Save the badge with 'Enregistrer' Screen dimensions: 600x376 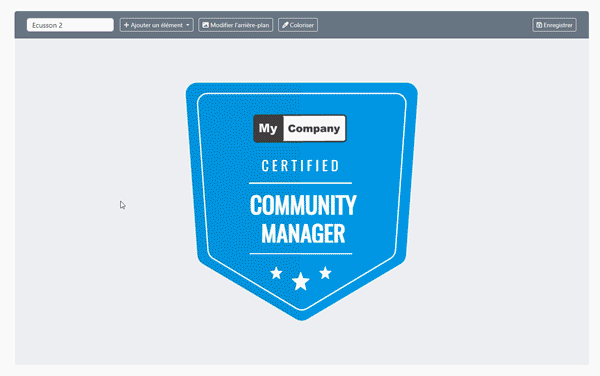554,25
